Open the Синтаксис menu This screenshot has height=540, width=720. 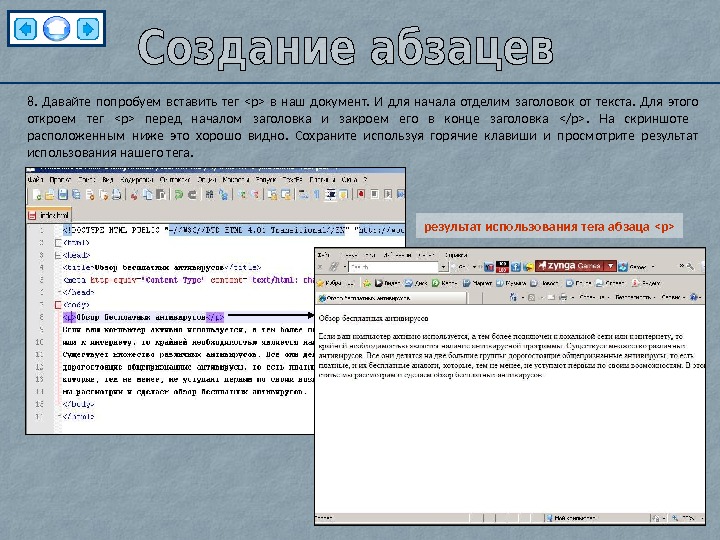pos(174,180)
